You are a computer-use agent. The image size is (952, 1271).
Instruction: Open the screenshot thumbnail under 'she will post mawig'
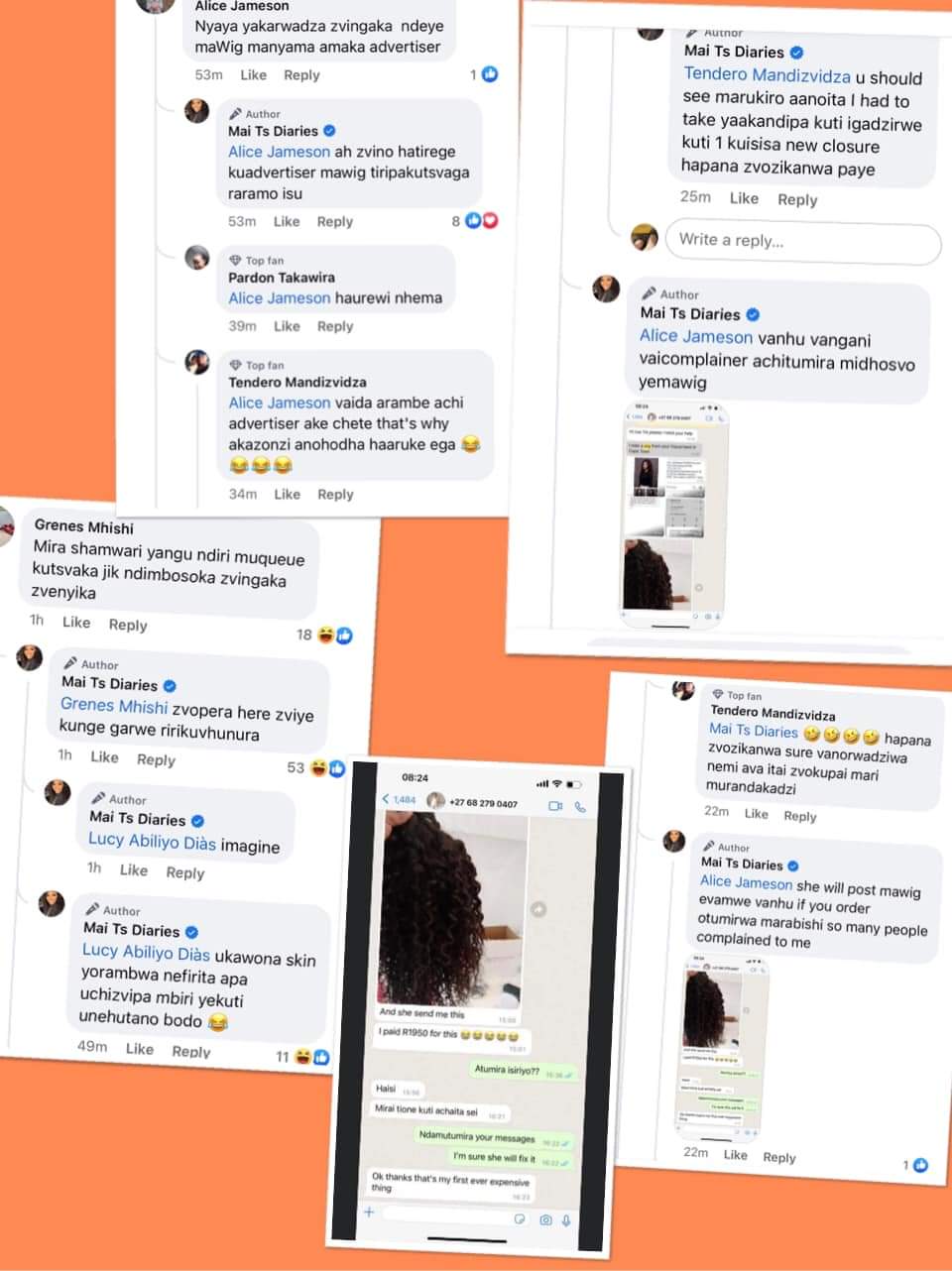724,1048
